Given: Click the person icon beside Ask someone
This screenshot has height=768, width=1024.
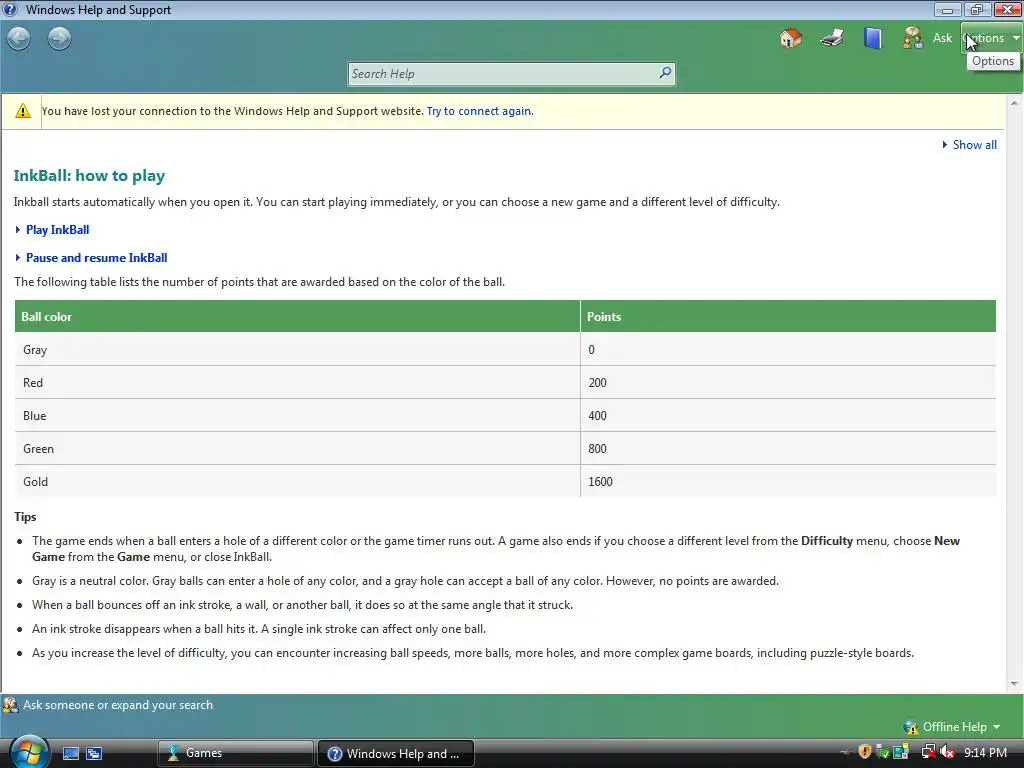Looking at the screenshot, I should tap(10, 705).
